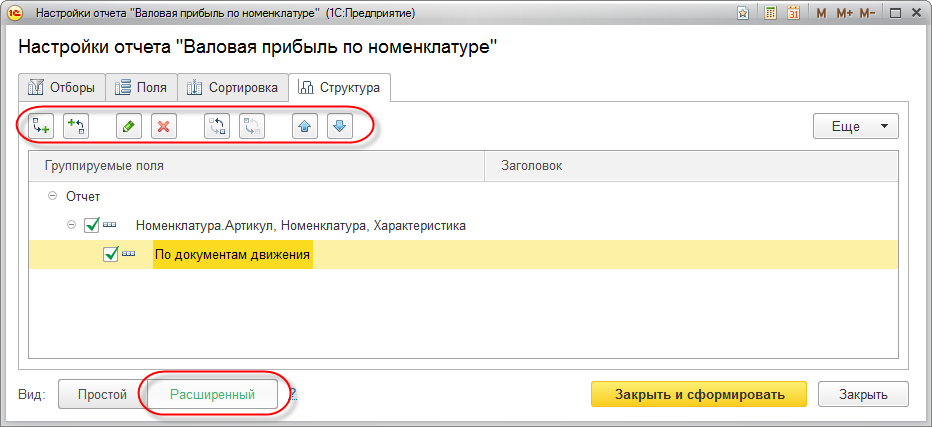
Task: Click the Заголовок column header
Action: click(x=692, y=166)
